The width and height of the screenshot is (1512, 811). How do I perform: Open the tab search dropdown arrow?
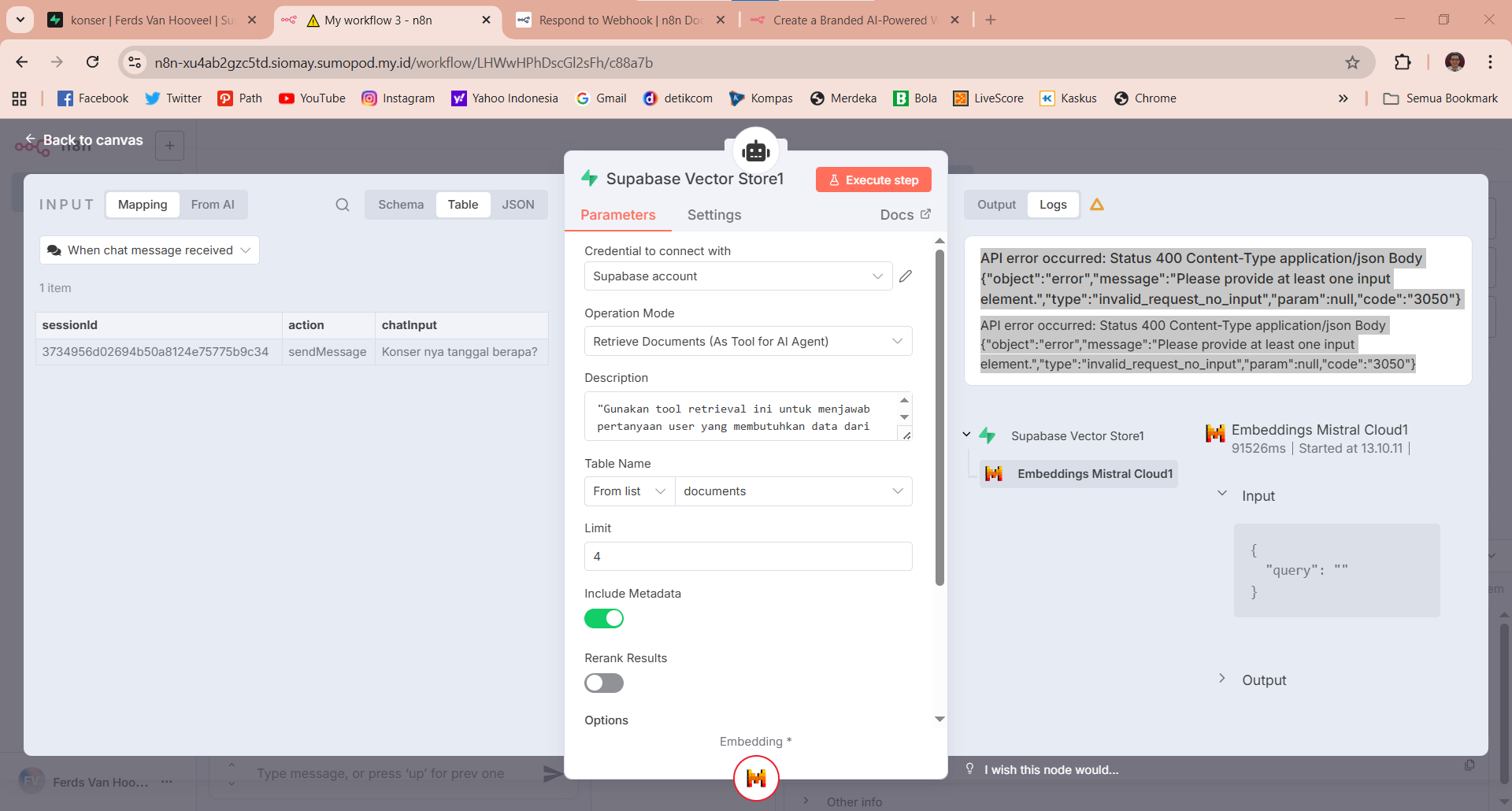pyautogui.click(x=20, y=20)
